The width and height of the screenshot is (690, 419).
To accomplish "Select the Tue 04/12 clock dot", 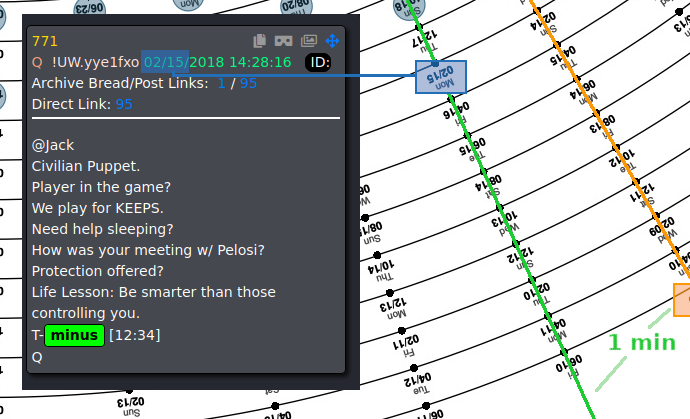I will click(x=414, y=368).
